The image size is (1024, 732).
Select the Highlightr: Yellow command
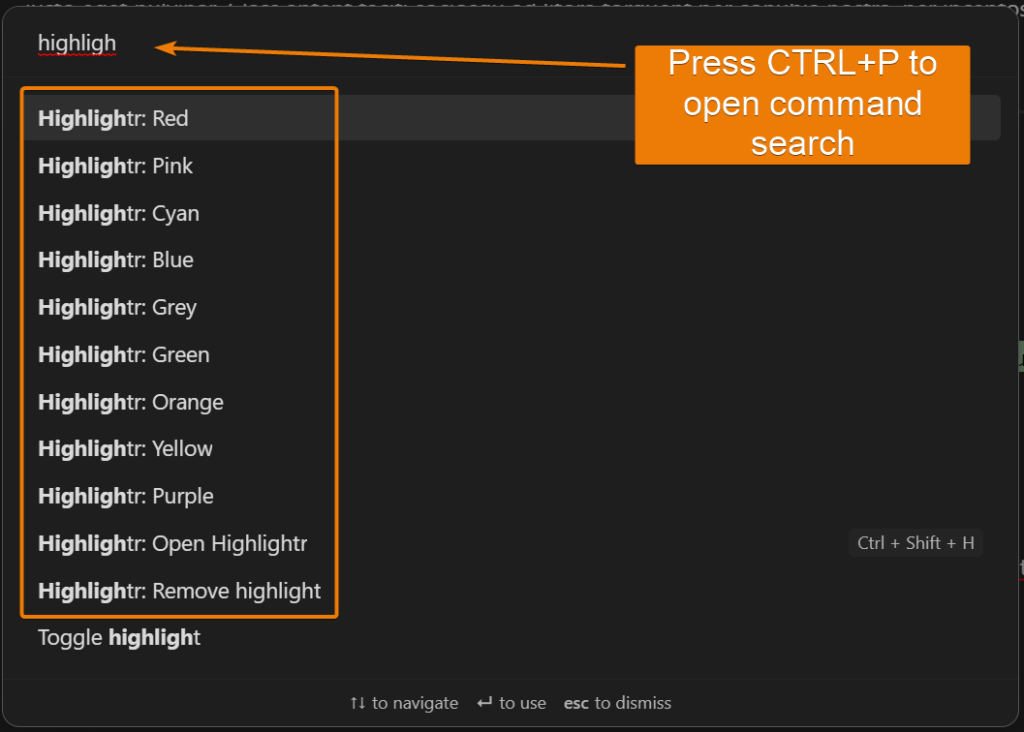124,448
